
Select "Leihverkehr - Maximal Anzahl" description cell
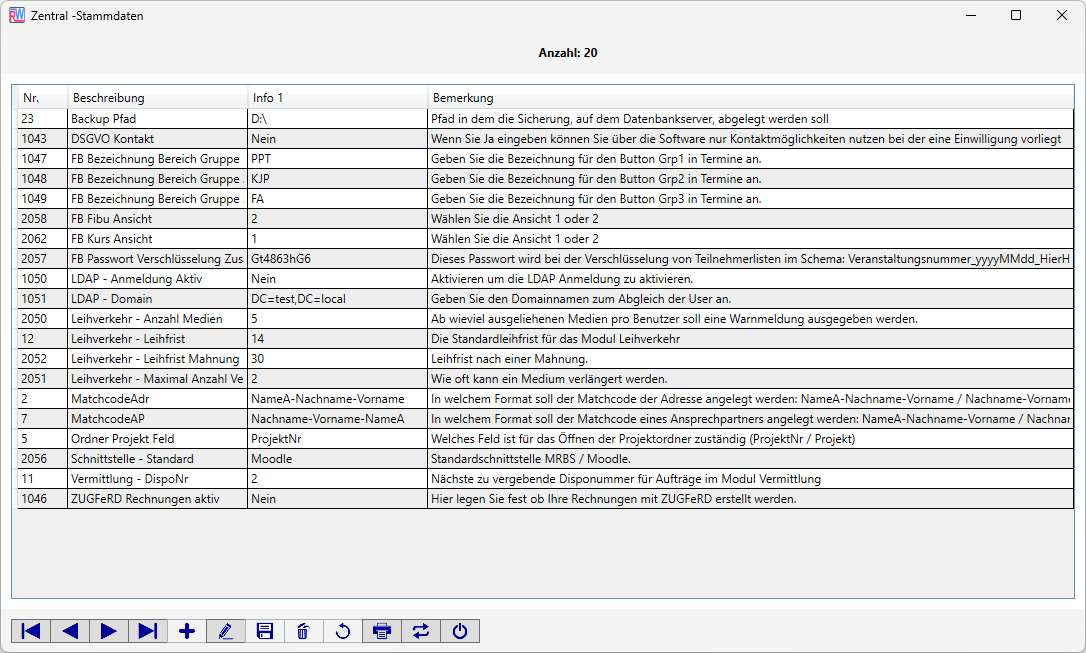pos(157,379)
